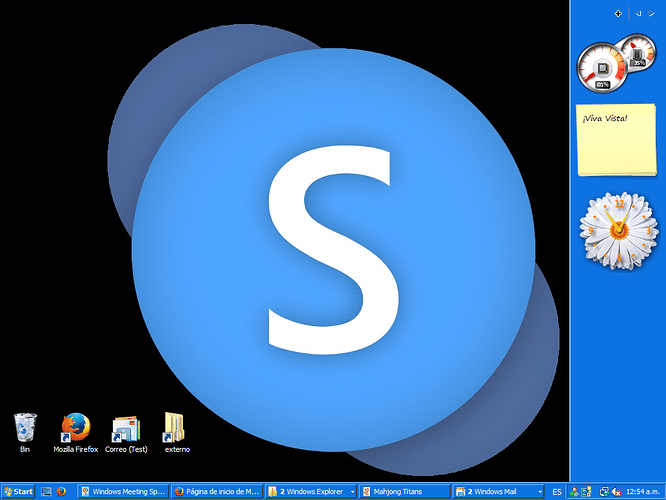
Task: Click the second system tray icon
Action: tap(587, 492)
